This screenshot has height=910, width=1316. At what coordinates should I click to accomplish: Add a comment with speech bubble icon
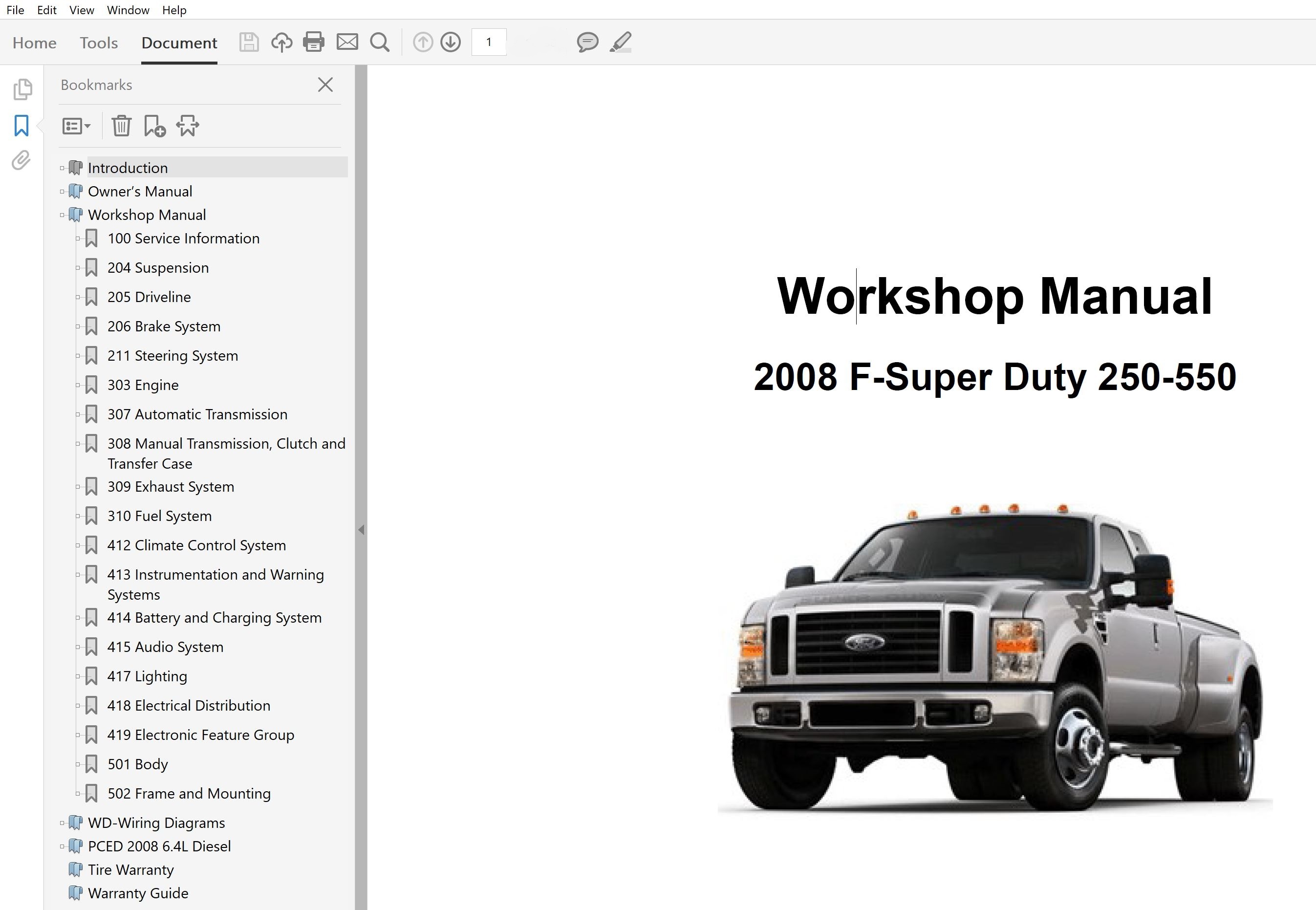(x=587, y=42)
